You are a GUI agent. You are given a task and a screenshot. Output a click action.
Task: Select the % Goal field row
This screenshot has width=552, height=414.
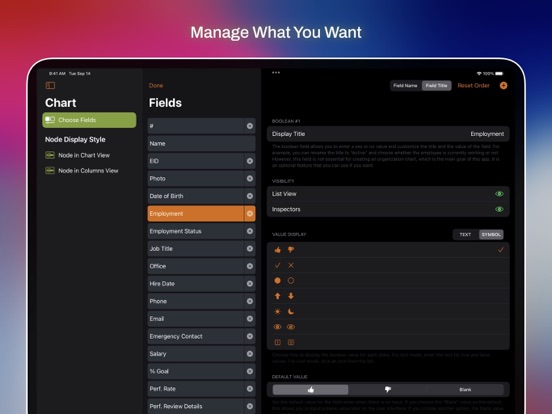coord(195,371)
